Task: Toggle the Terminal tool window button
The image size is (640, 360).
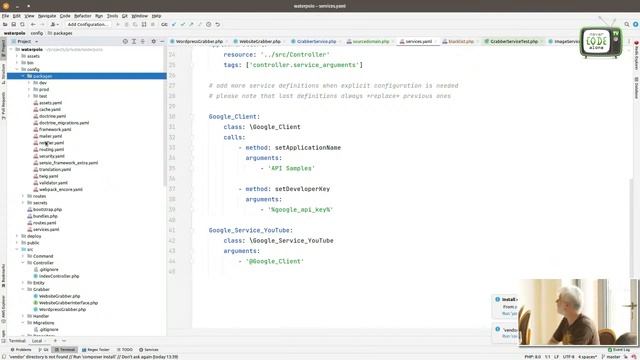Action: click(x=65, y=350)
